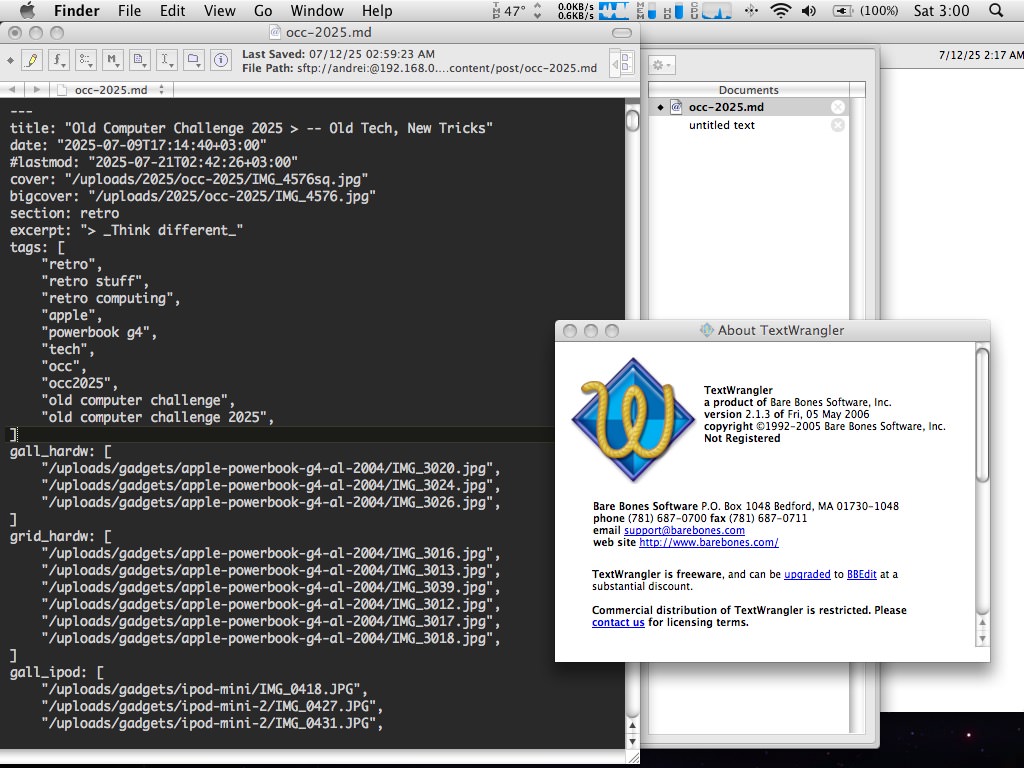Click the CPU graph menu bar indicator

(x=711, y=10)
